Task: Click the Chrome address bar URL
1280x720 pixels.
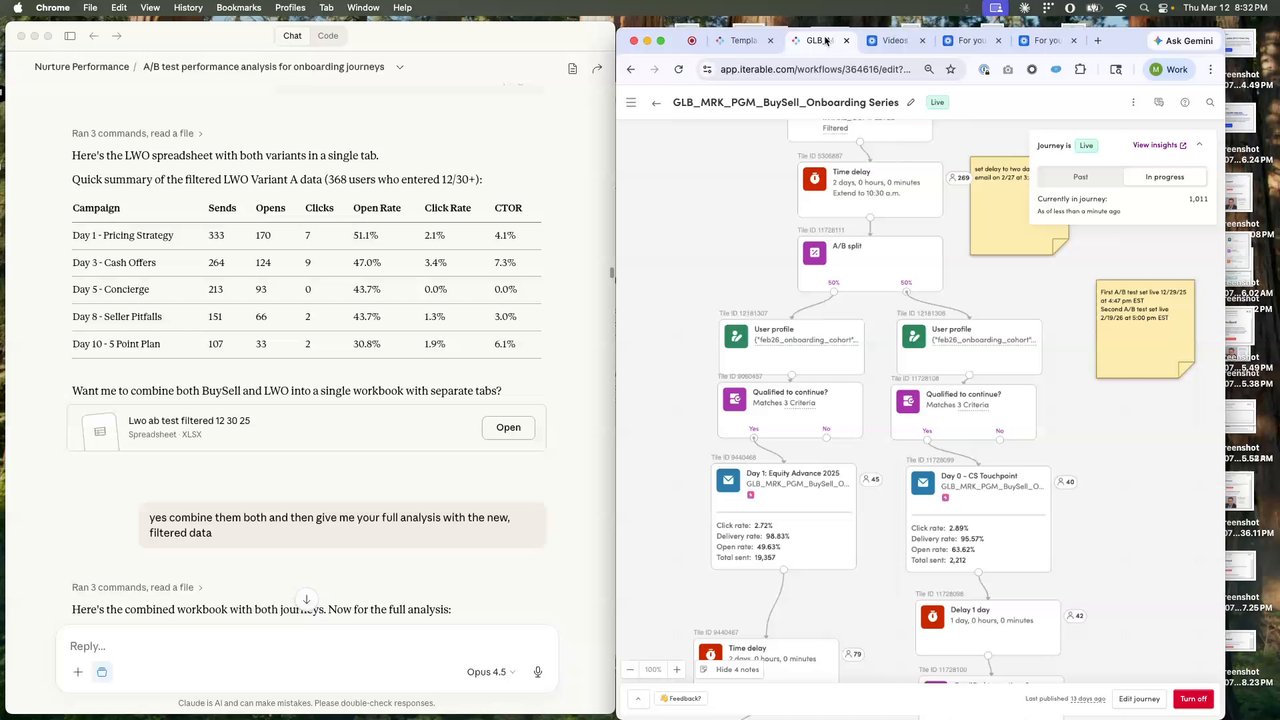Action: [x=815, y=69]
